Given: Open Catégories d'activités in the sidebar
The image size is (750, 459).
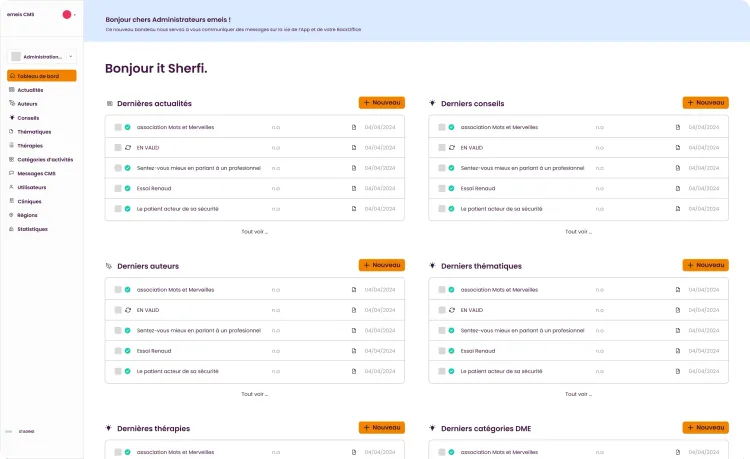Looking at the screenshot, I should [45, 159].
